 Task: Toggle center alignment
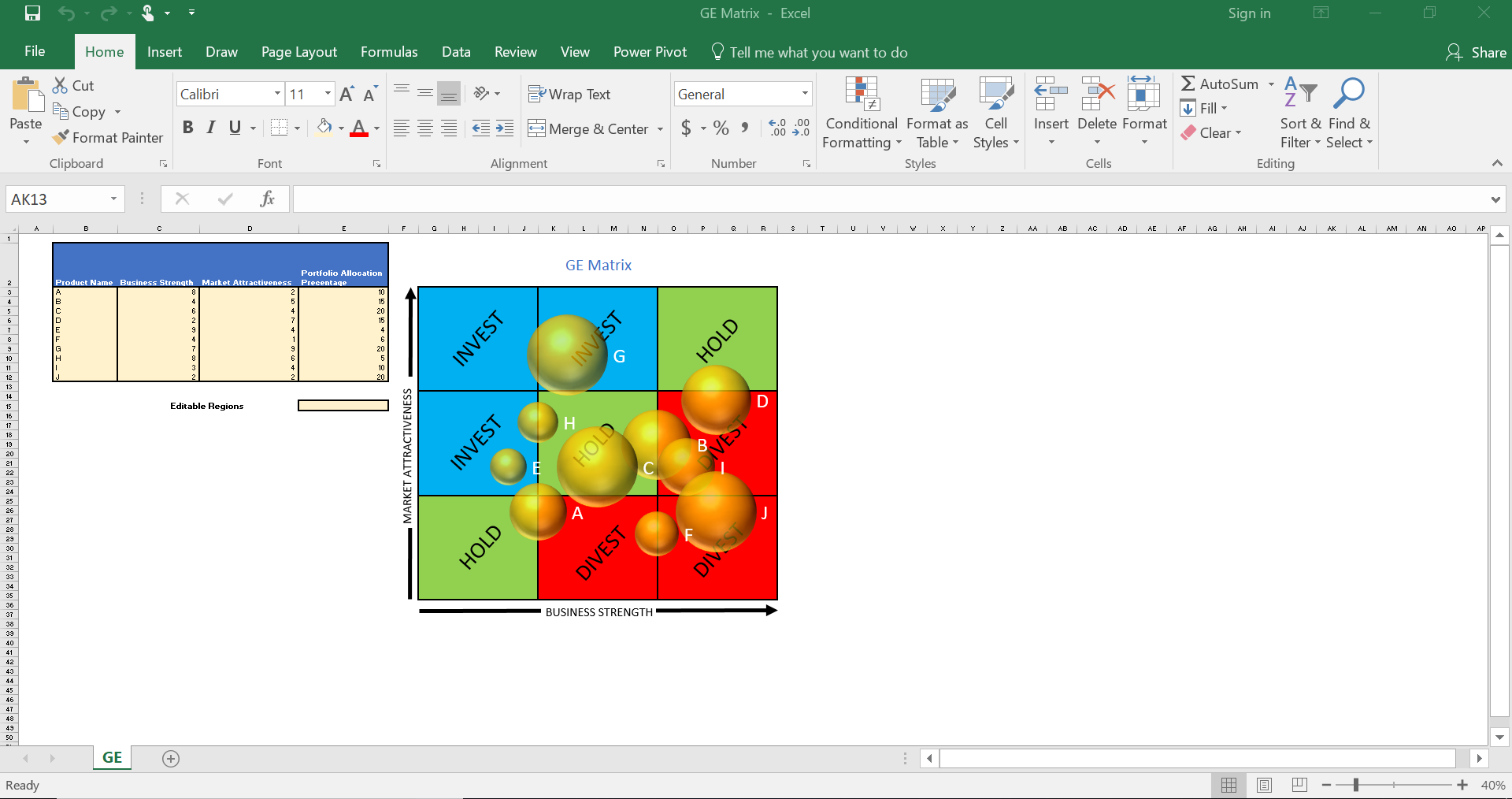pyautogui.click(x=425, y=128)
